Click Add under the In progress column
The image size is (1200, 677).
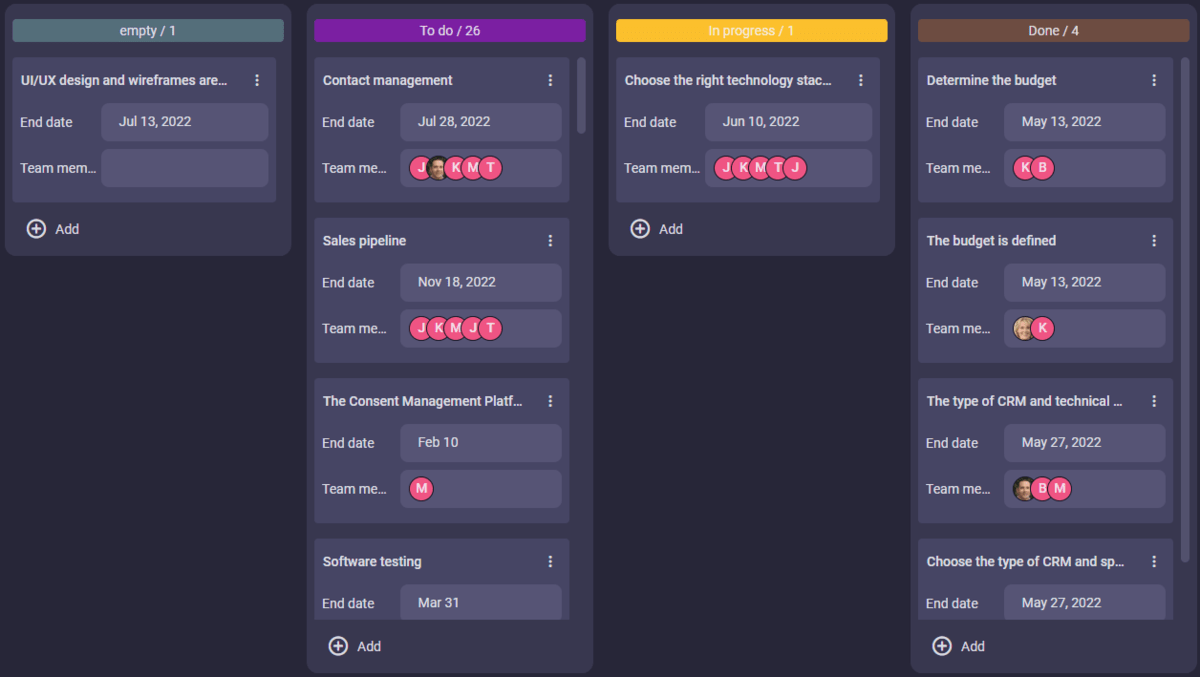[657, 229]
